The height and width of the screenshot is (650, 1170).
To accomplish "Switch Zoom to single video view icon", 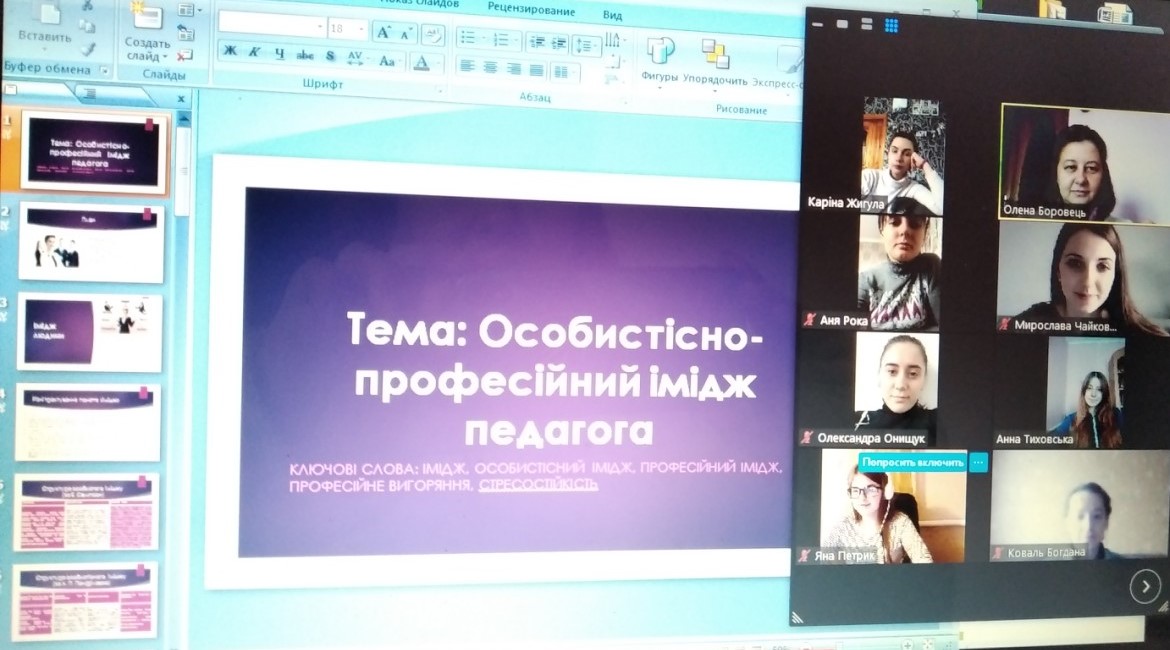I will click(842, 24).
